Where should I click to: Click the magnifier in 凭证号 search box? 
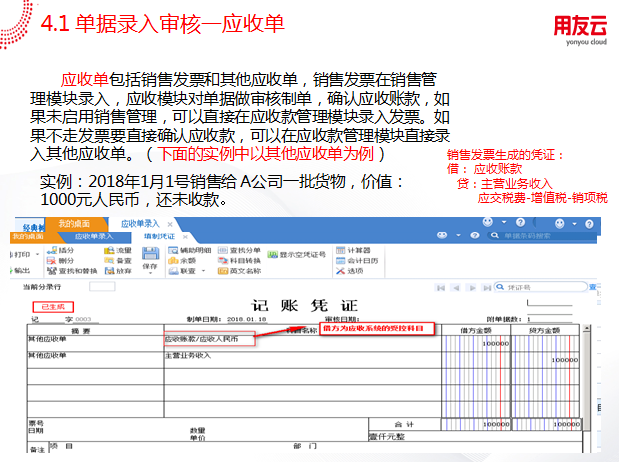(x=500, y=287)
